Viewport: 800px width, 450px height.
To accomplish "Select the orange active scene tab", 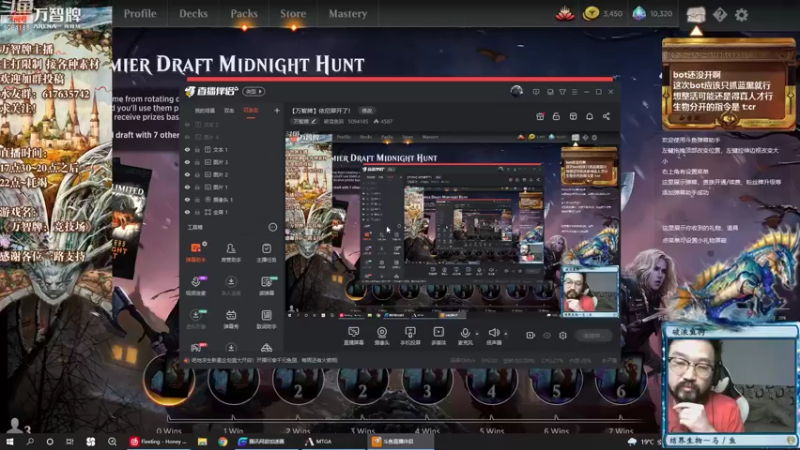I will point(251,111).
